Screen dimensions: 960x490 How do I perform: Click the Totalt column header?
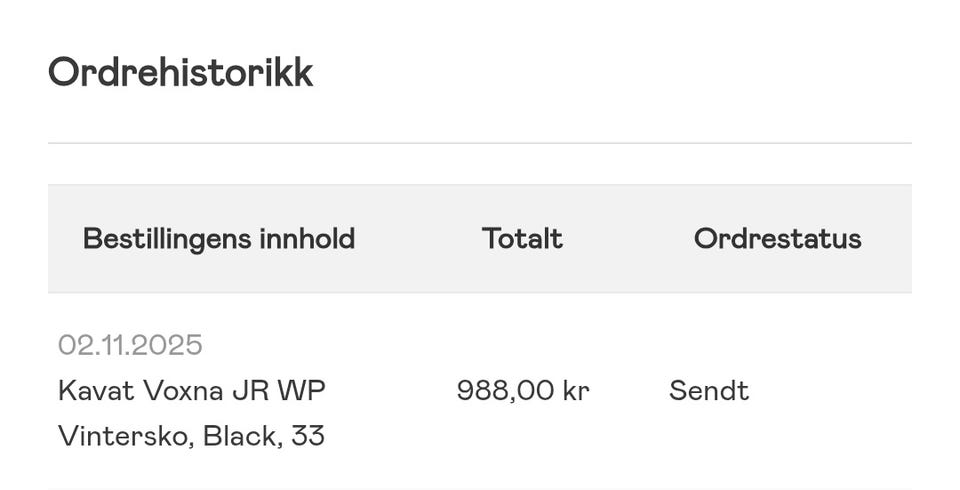point(522,239)
